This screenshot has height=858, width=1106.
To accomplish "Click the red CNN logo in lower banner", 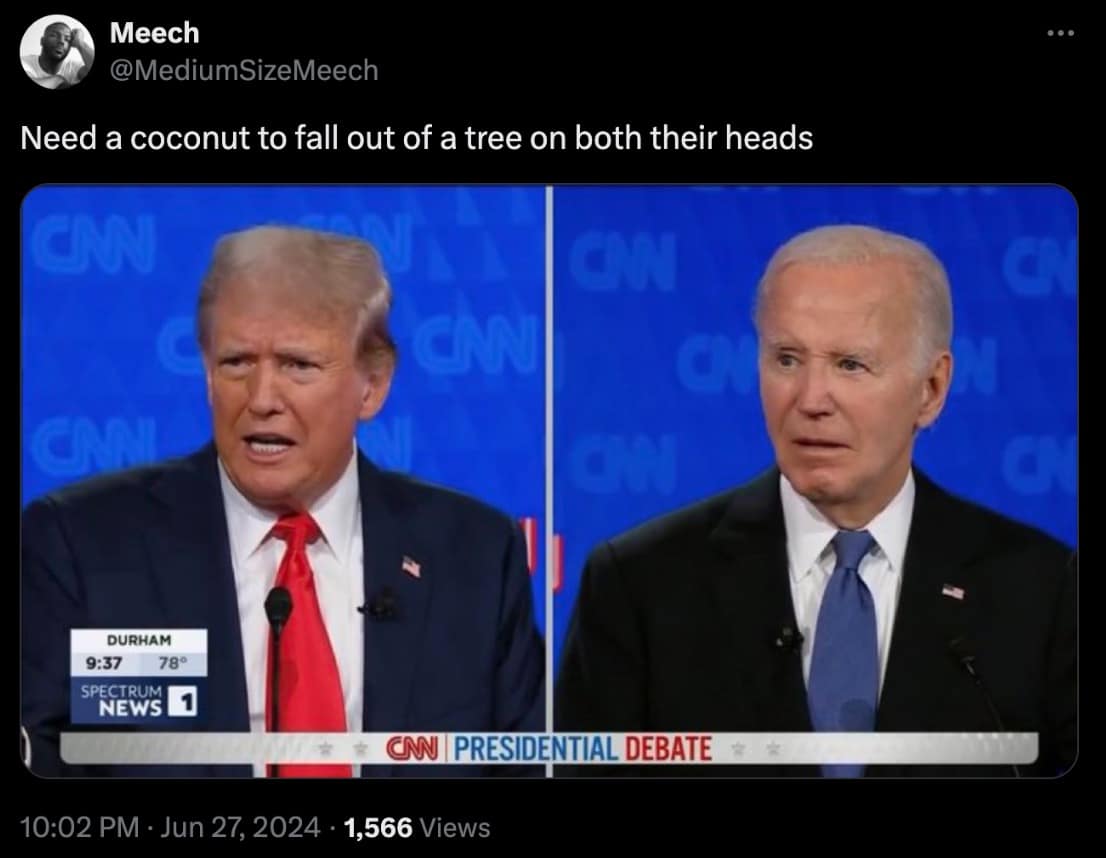I will click(413, 748).
